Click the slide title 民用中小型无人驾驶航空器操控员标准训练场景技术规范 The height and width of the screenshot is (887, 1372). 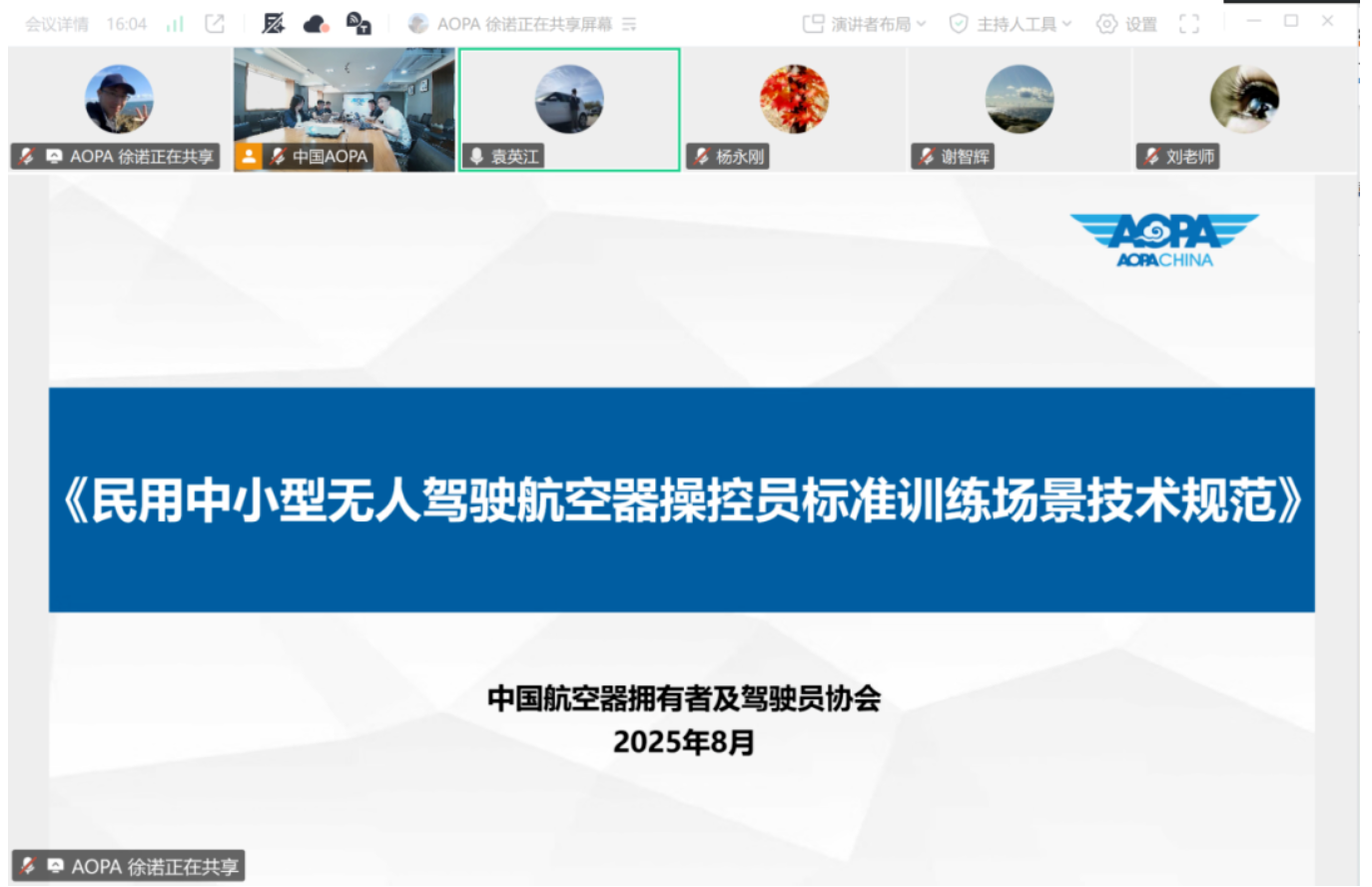(x=682, y=499)
